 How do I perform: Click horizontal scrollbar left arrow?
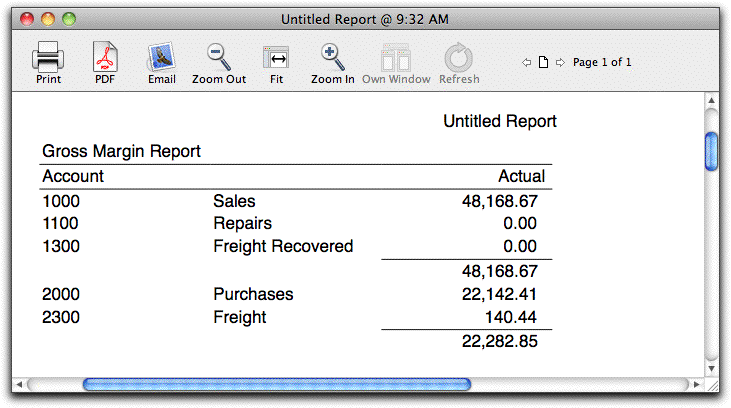click(x=19, y=385)
